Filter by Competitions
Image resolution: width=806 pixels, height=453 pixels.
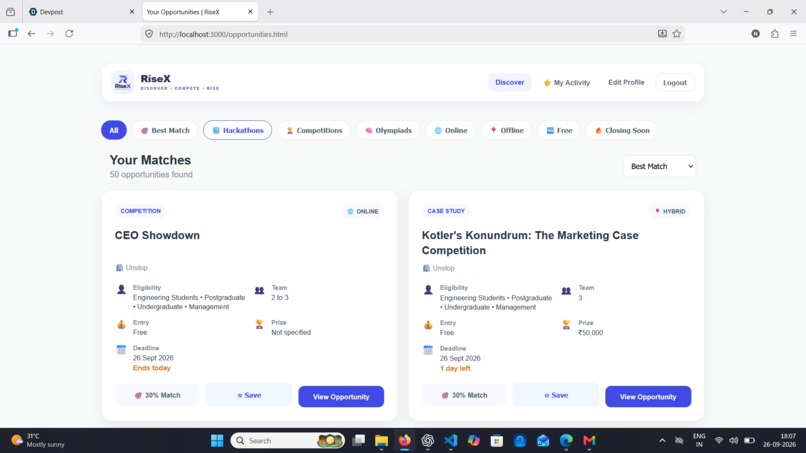[x=314, y=130]
